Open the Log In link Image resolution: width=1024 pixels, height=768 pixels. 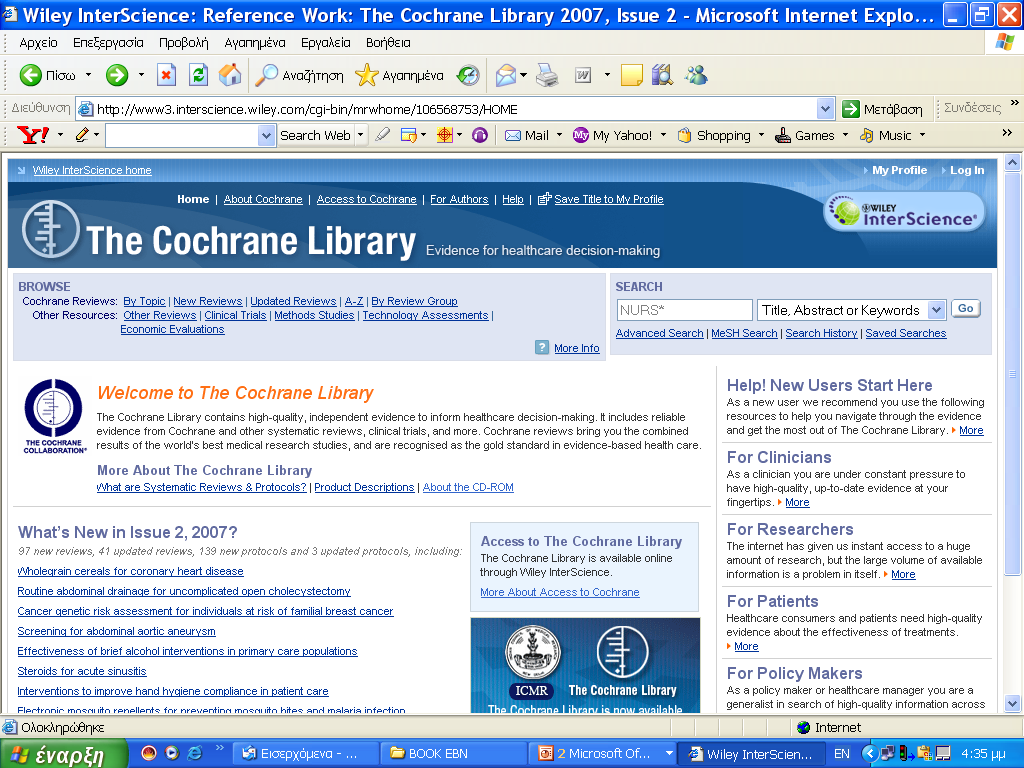(967, 170)
